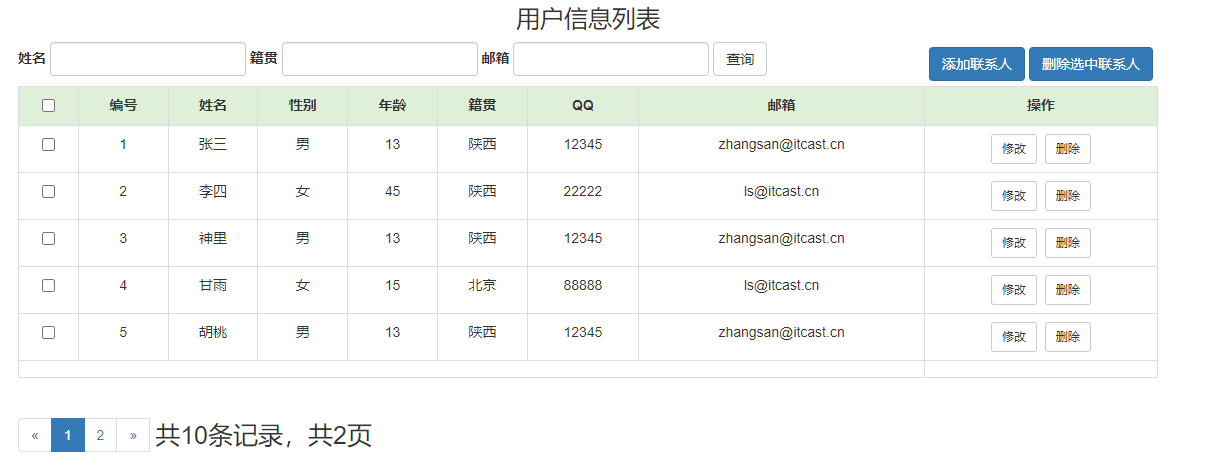Click the text 共10条记录，共2页
1212x465 pixels.
[264, 435]
